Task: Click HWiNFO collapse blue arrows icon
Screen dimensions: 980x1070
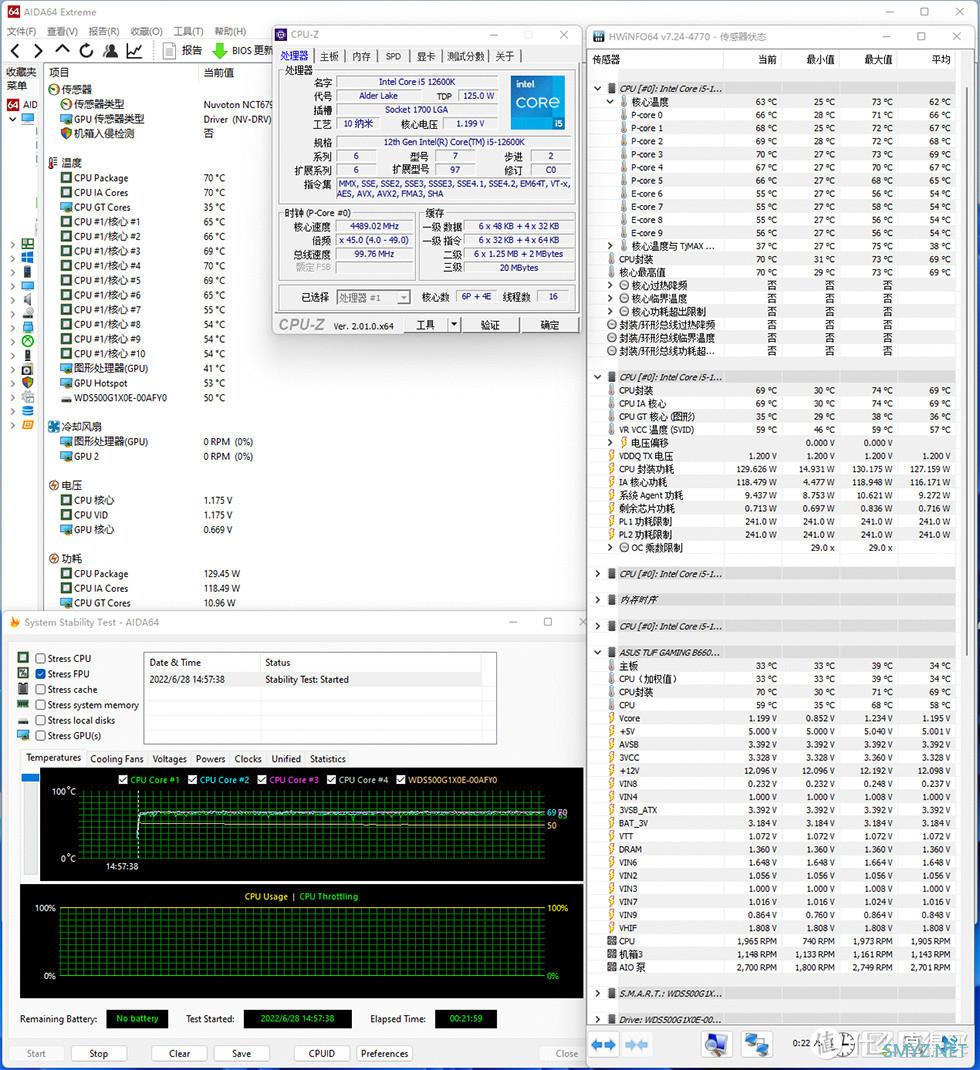Action: click(x=636, y=1045)
